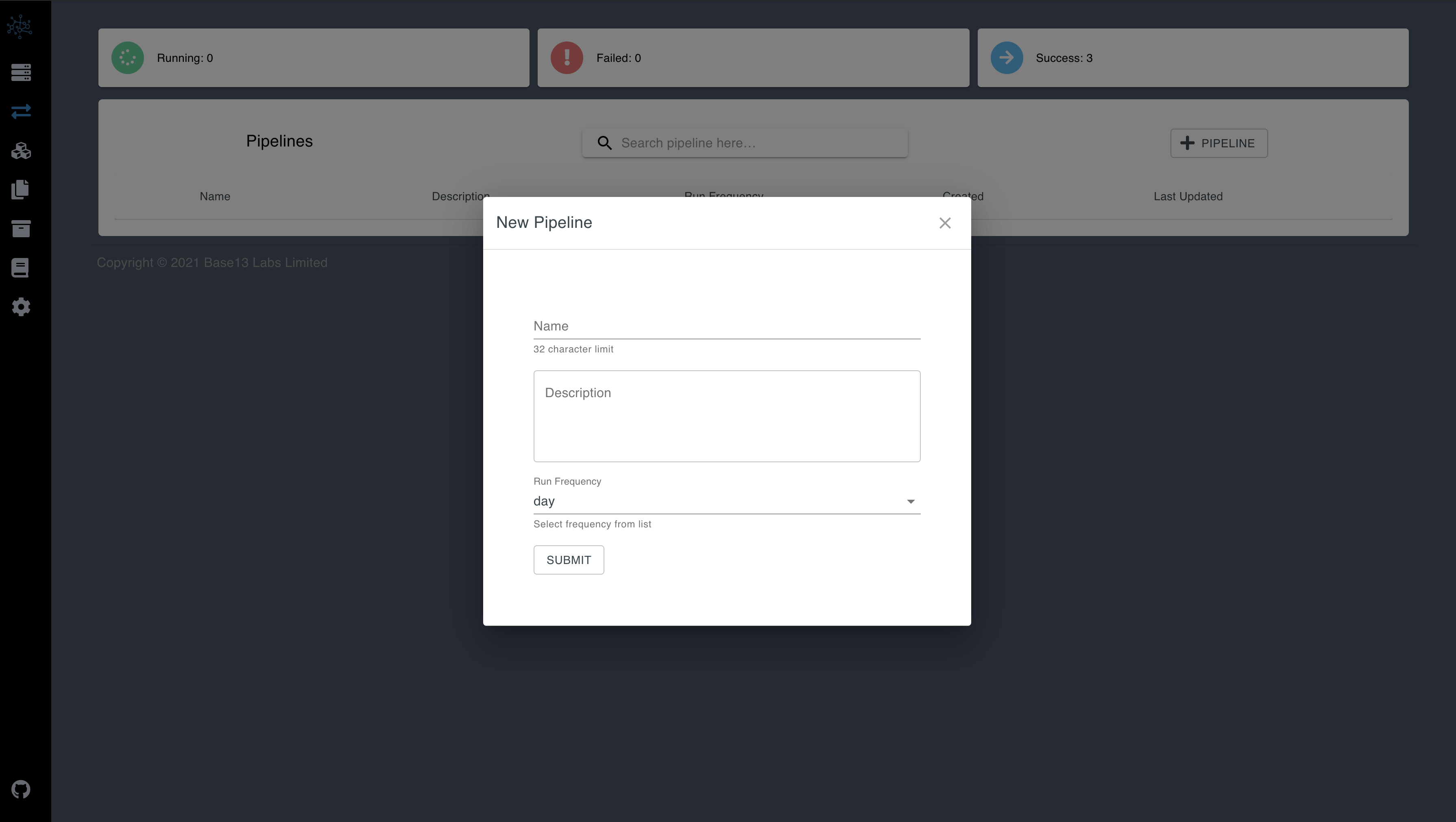Click the red Failed exclamation icon
This screenshot has height=822, width=1456.
(567, 58)
